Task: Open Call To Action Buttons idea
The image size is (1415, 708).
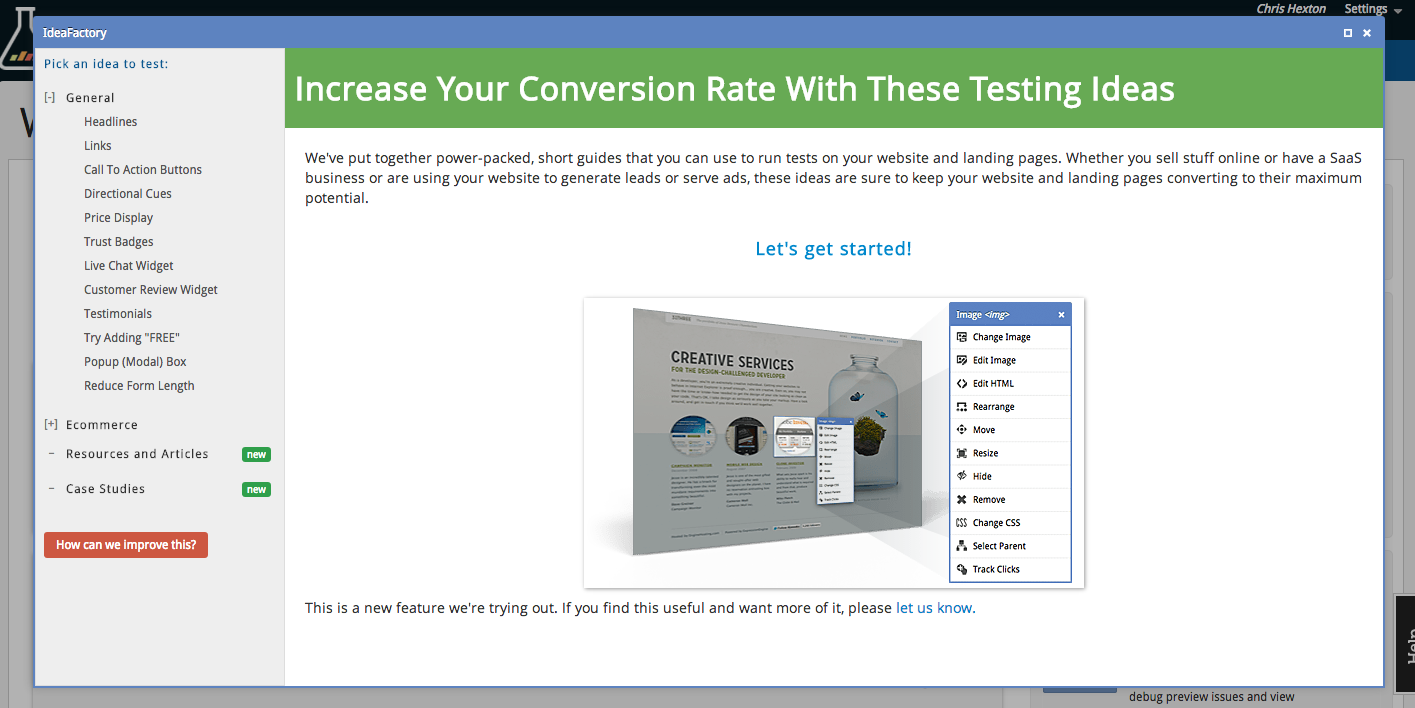Action: (x=142, y=170)
